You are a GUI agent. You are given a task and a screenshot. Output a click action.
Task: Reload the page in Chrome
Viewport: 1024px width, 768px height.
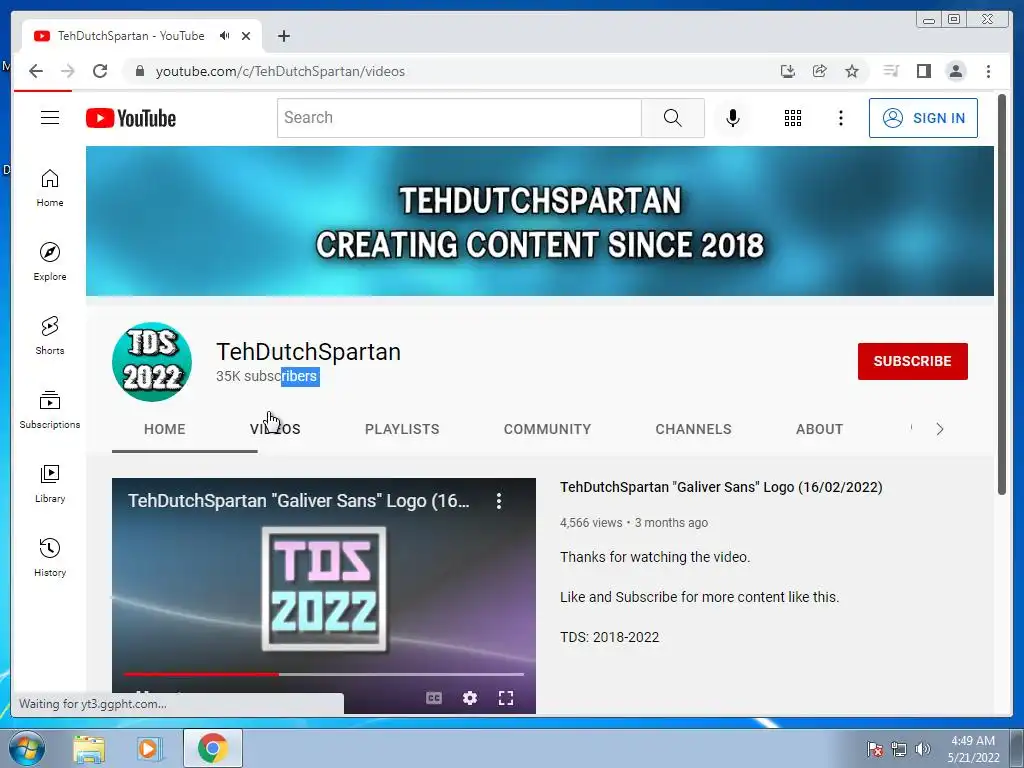[100, 71]
